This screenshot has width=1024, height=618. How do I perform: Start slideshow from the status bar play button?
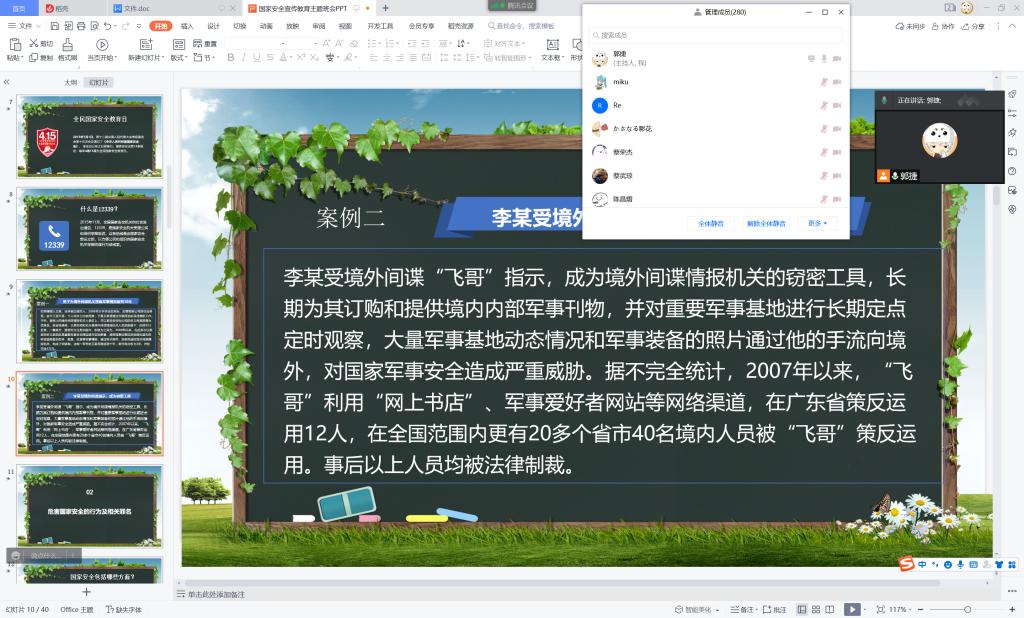coord(851,609)
